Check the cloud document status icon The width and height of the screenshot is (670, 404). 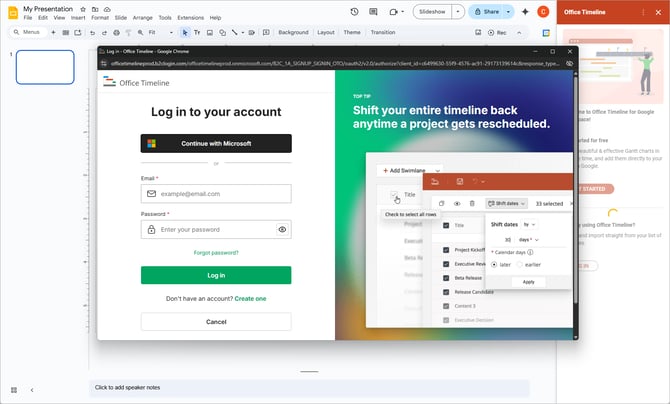click(x=107, y=9)
